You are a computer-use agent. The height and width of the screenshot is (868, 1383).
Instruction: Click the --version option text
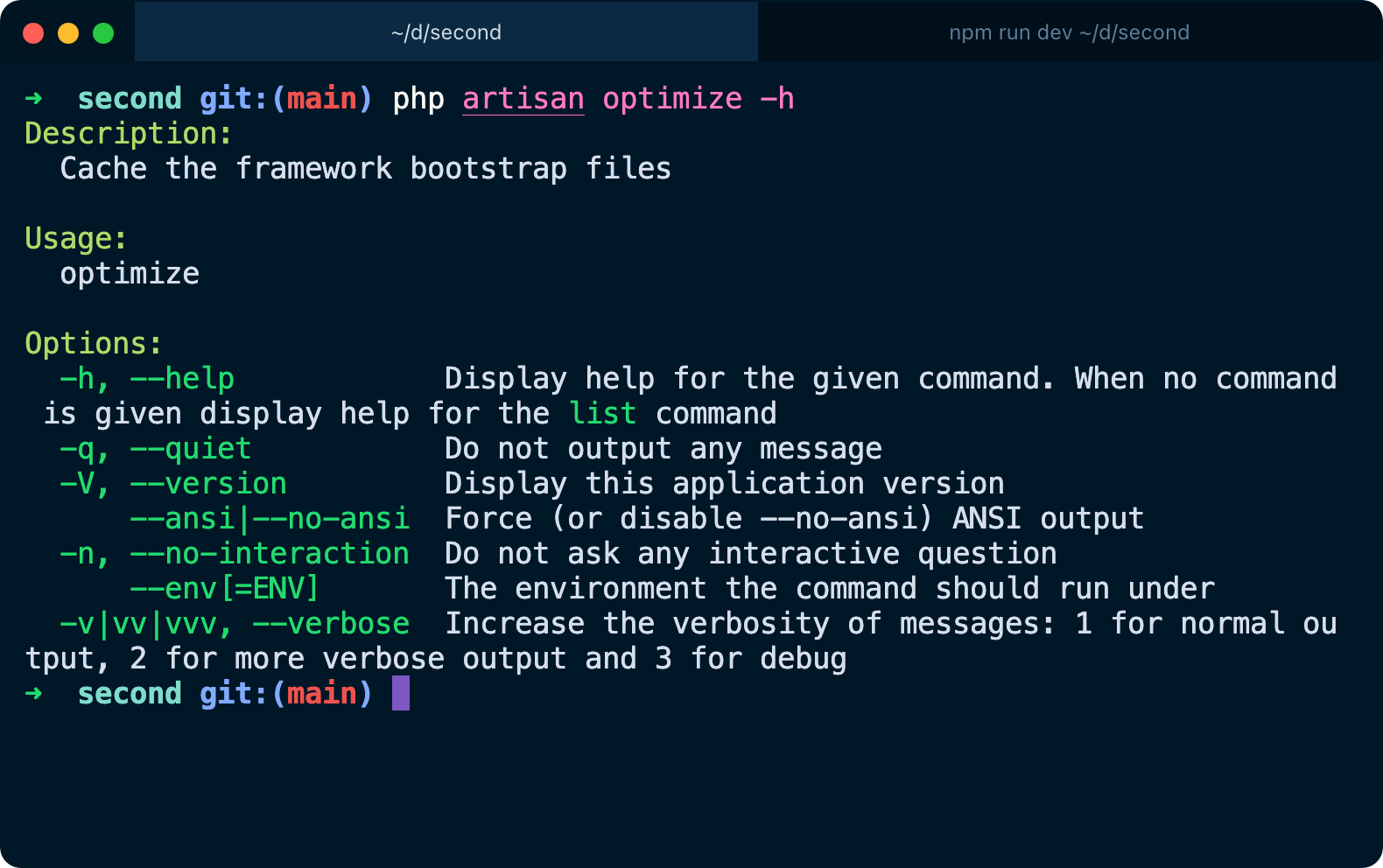(x=207, y=484)
